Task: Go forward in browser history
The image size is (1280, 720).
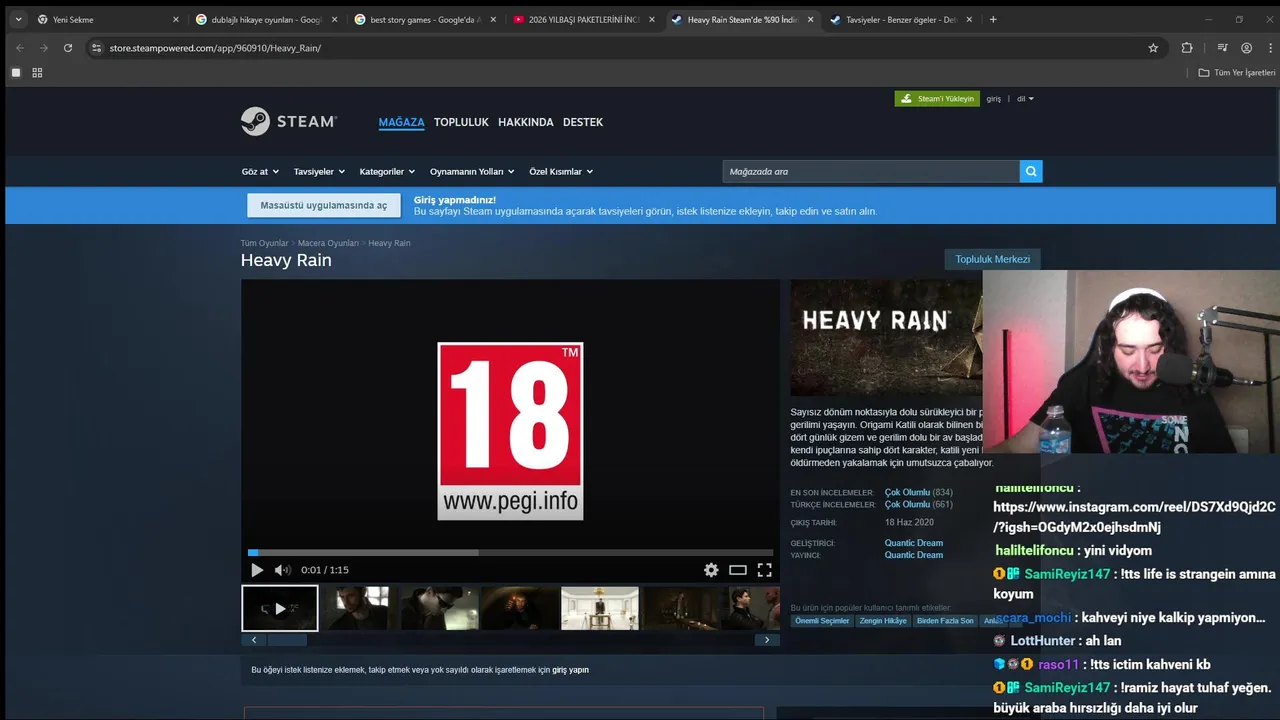Action: [44, 47]
